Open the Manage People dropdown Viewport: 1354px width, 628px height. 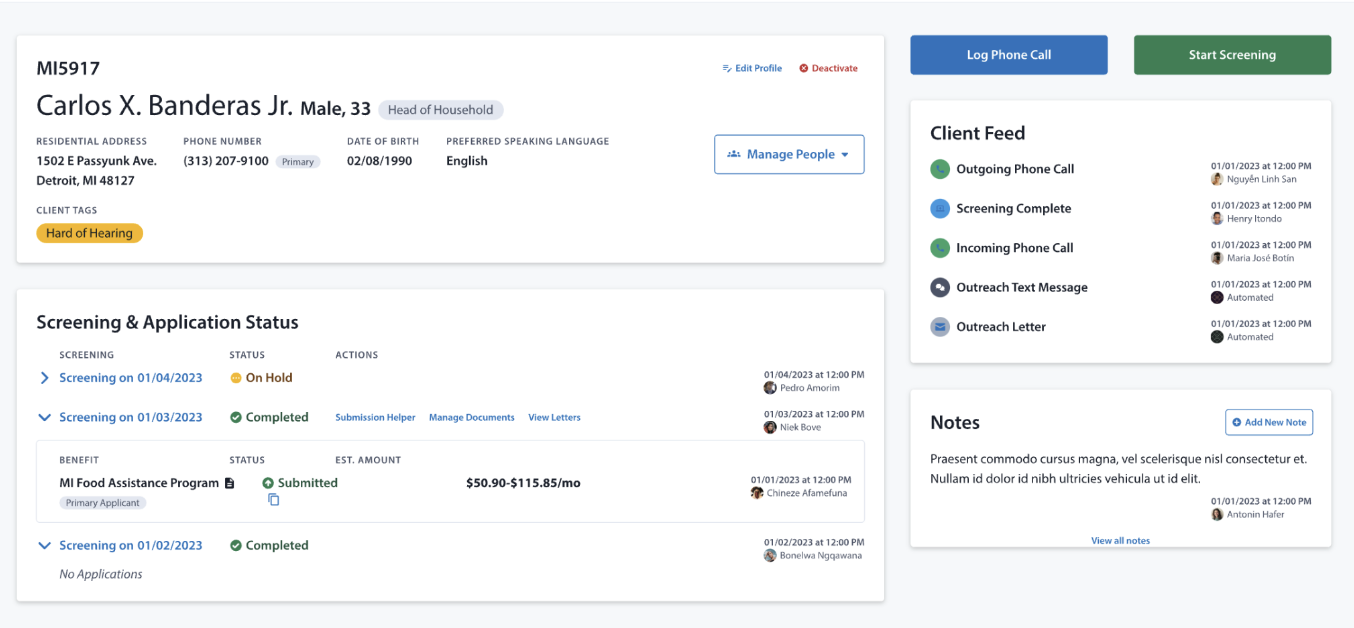(788, 155)
